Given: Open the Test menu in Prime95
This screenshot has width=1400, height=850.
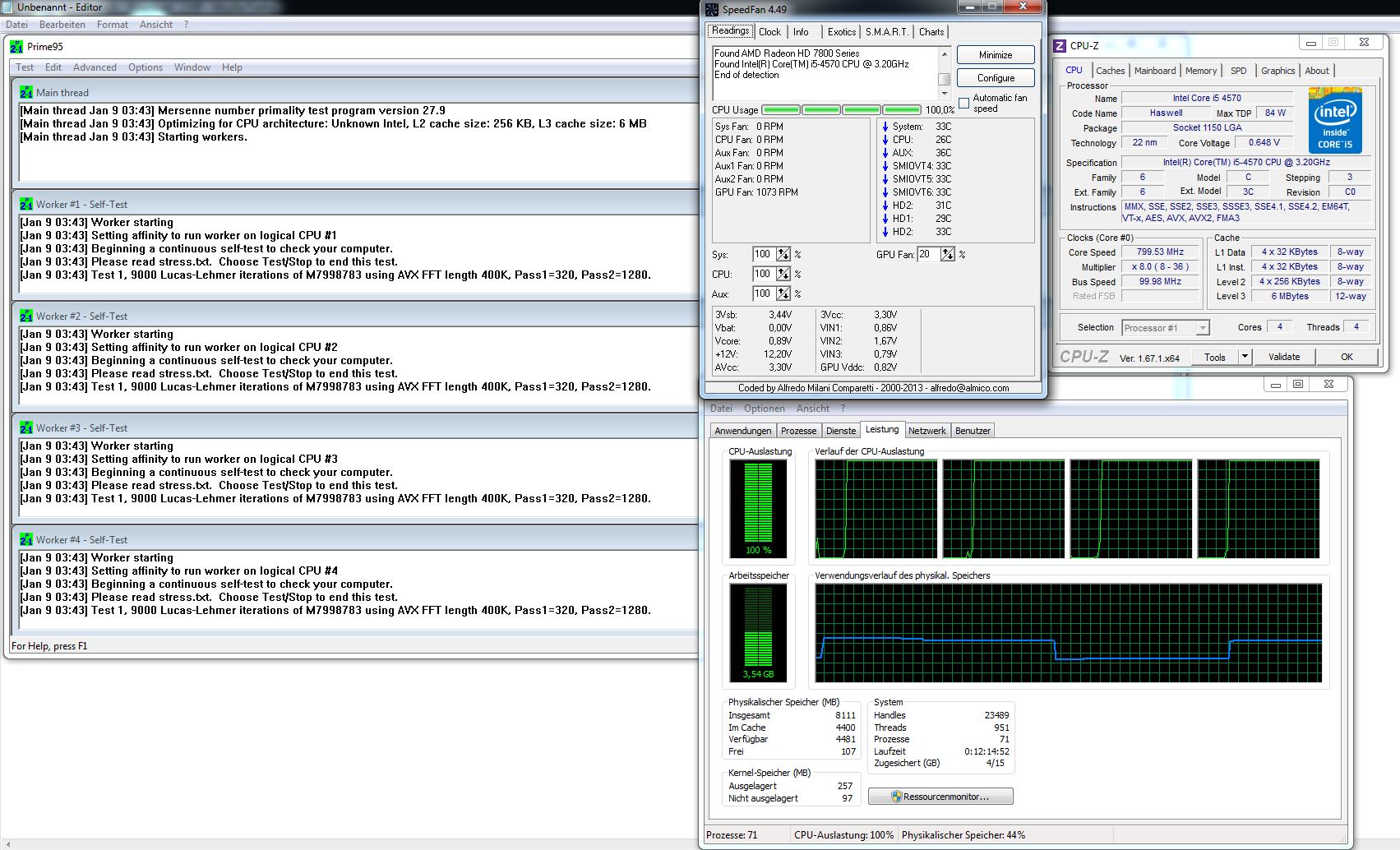Looking at the screenshot, I should pos(25,67).
